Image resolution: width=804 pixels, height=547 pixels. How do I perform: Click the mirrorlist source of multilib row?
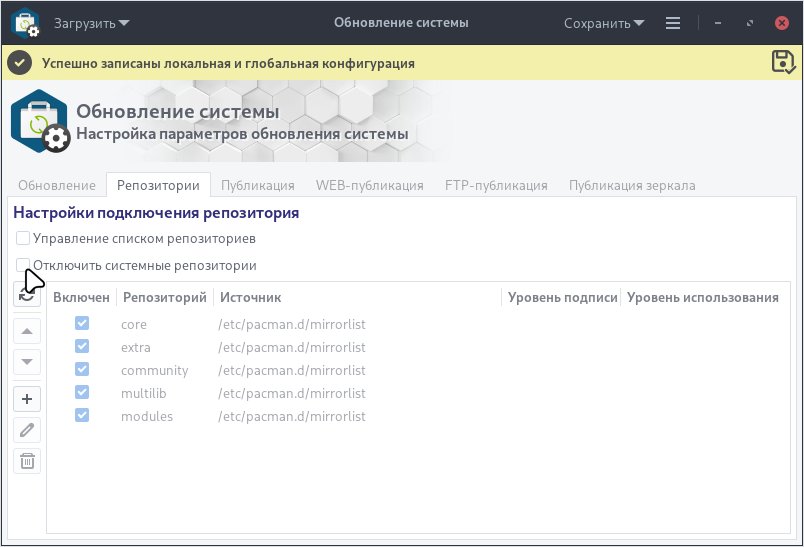pyautogui.click(x=292, y=393)
